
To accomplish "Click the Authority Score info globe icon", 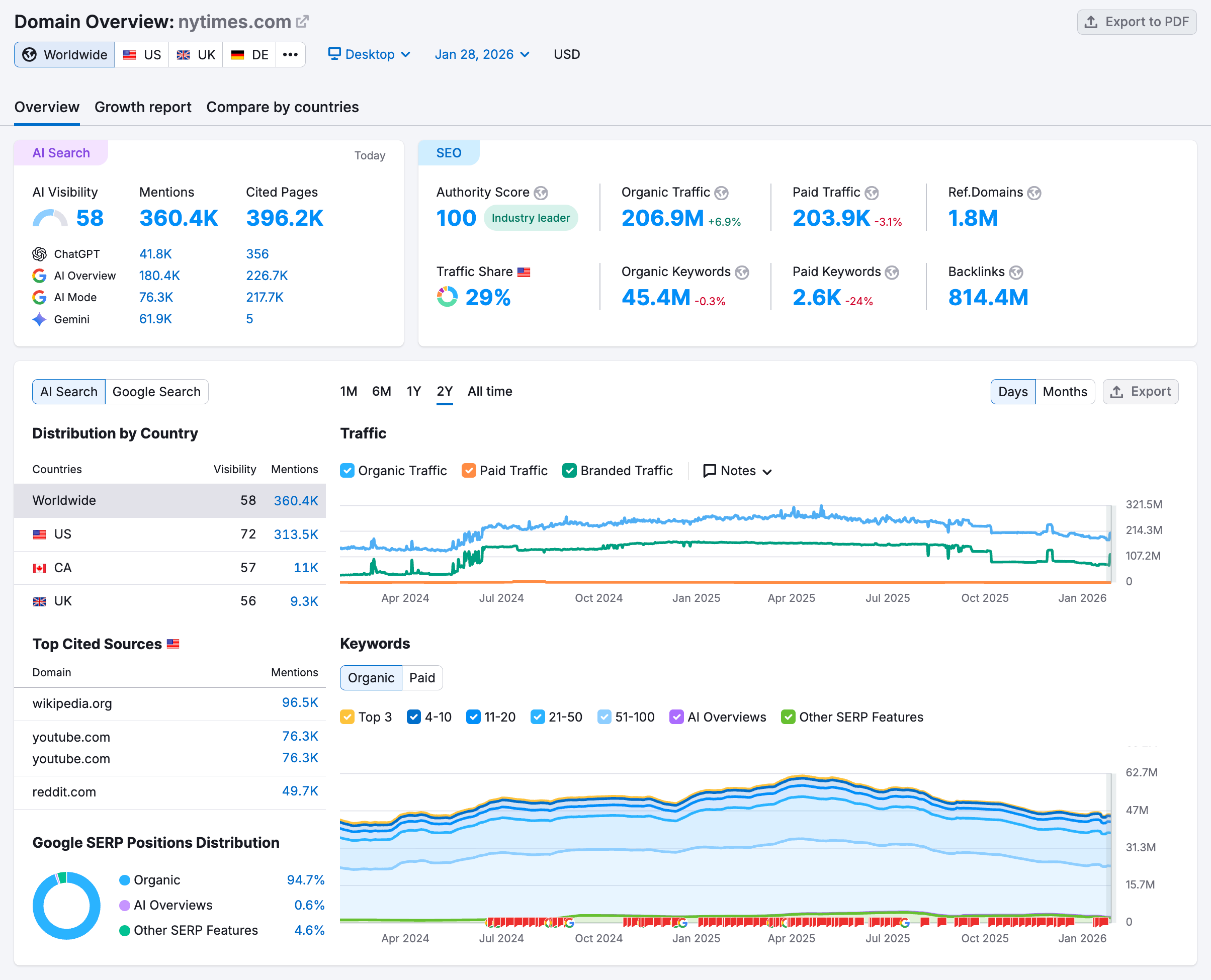I will click(541, 193).
